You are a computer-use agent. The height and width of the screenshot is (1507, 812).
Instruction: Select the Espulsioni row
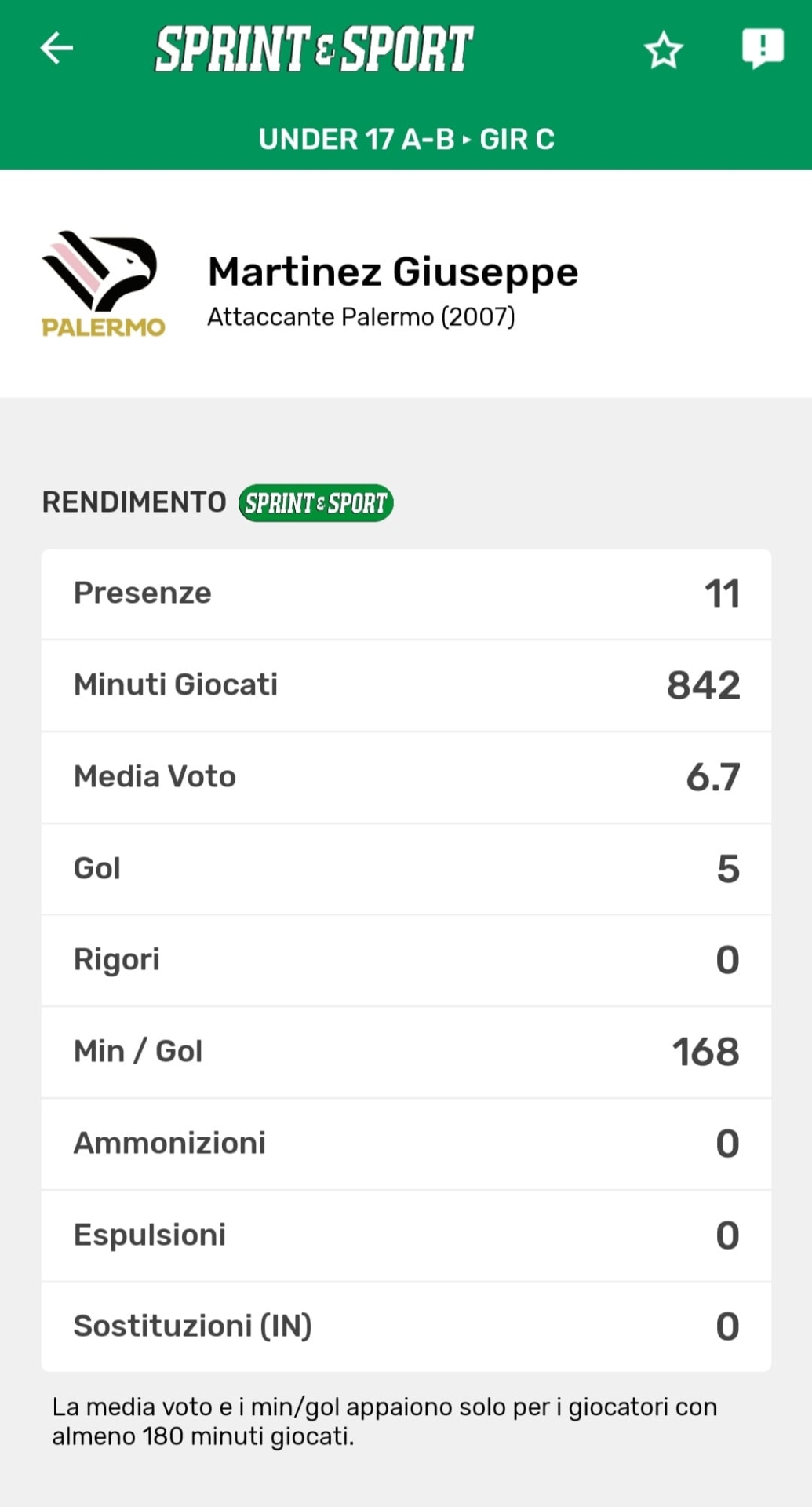[x=406, y=1235]
